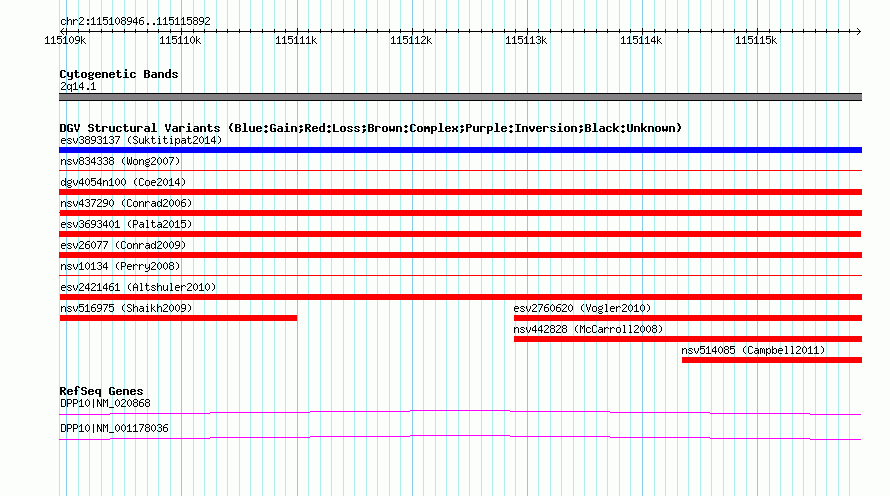Click the 115115k ruler tick label
Image resolution: width=890 pixels, height=496 pixels.
[x=756, y=40]
